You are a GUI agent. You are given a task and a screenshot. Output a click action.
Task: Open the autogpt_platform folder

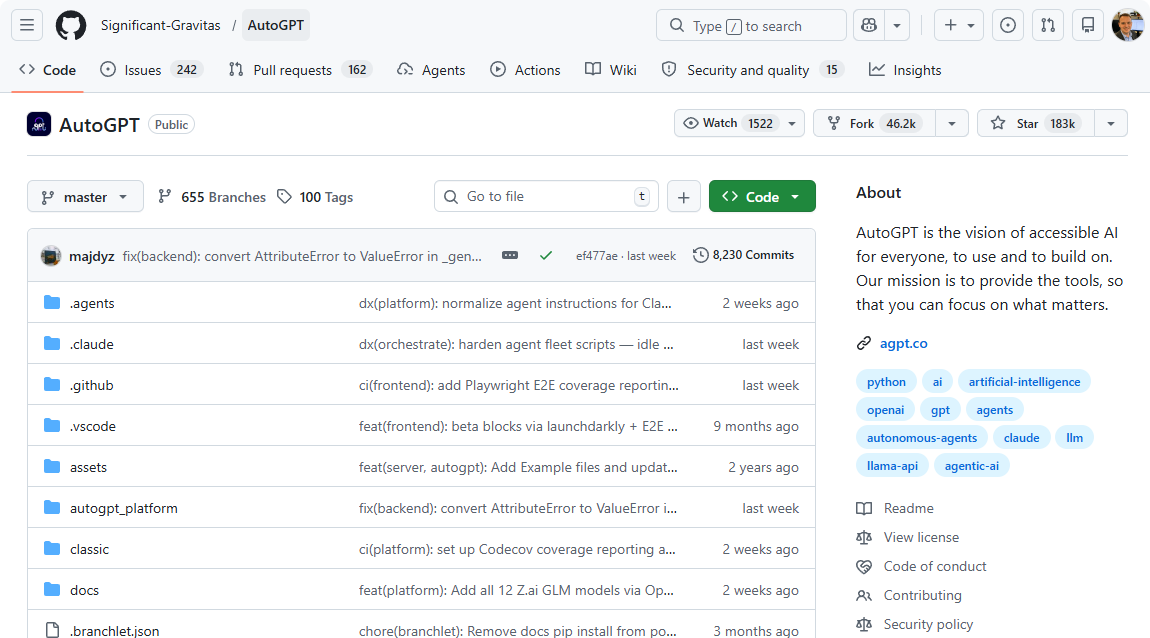click(x=124, y=508)
